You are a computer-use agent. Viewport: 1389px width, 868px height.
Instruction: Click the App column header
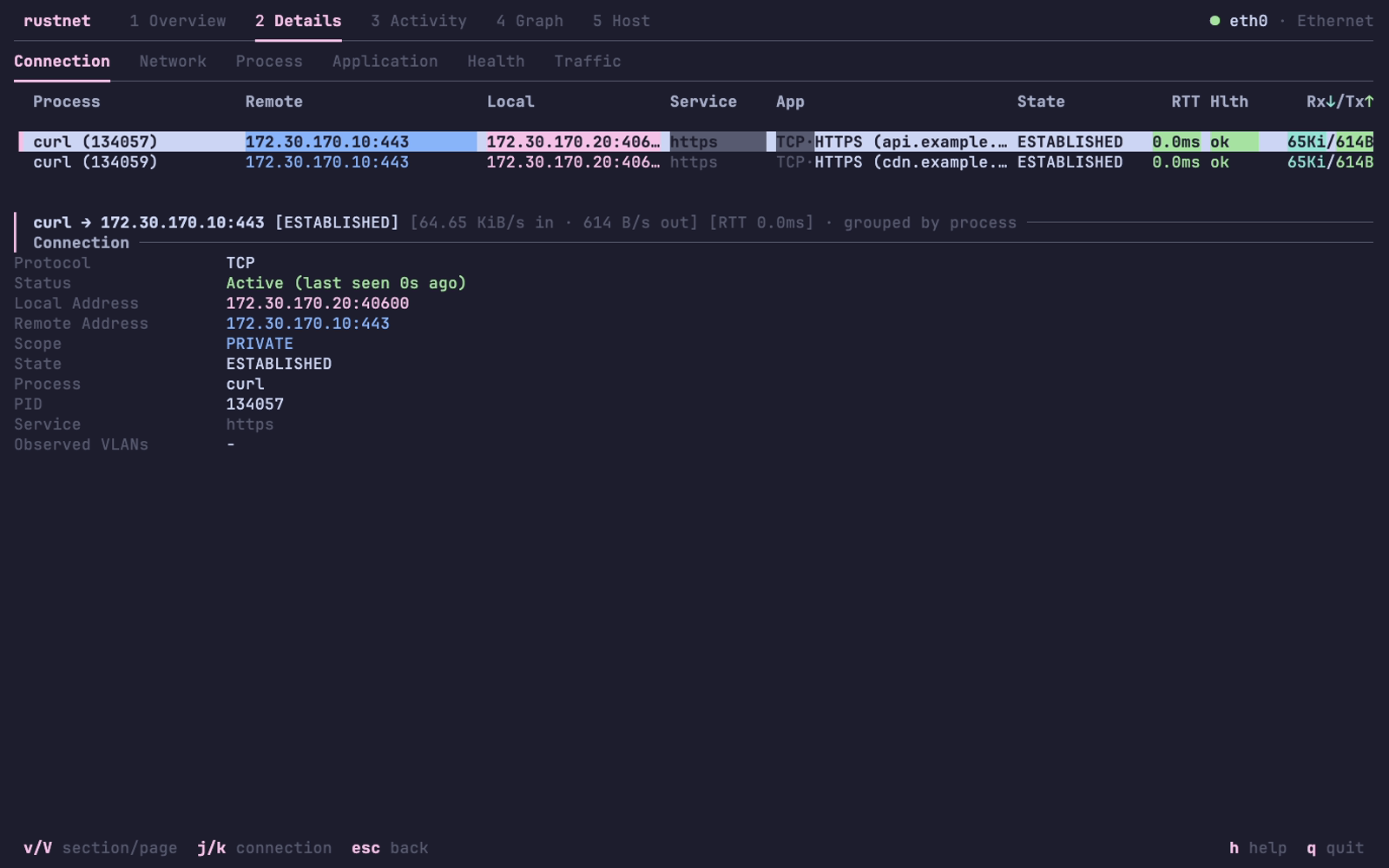coord(790,102)
